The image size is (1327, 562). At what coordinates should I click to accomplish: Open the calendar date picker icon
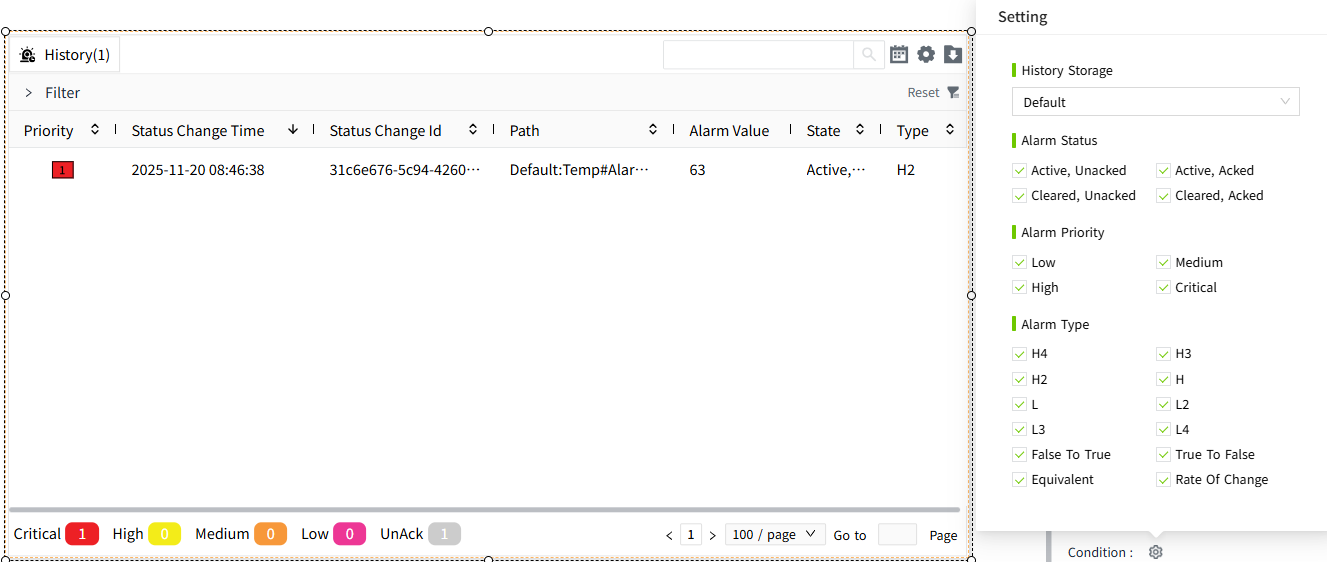899,55
